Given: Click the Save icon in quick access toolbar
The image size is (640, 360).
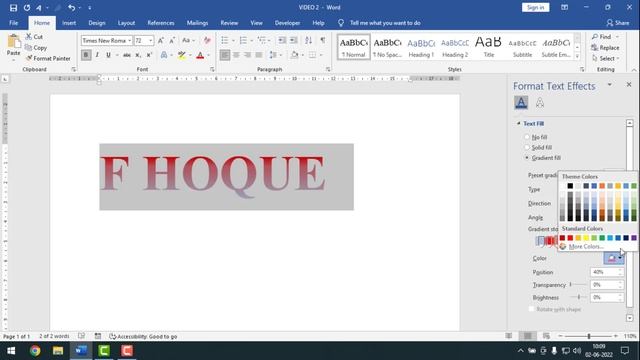Looking at the screenshot, I should [x=13, y=7].
